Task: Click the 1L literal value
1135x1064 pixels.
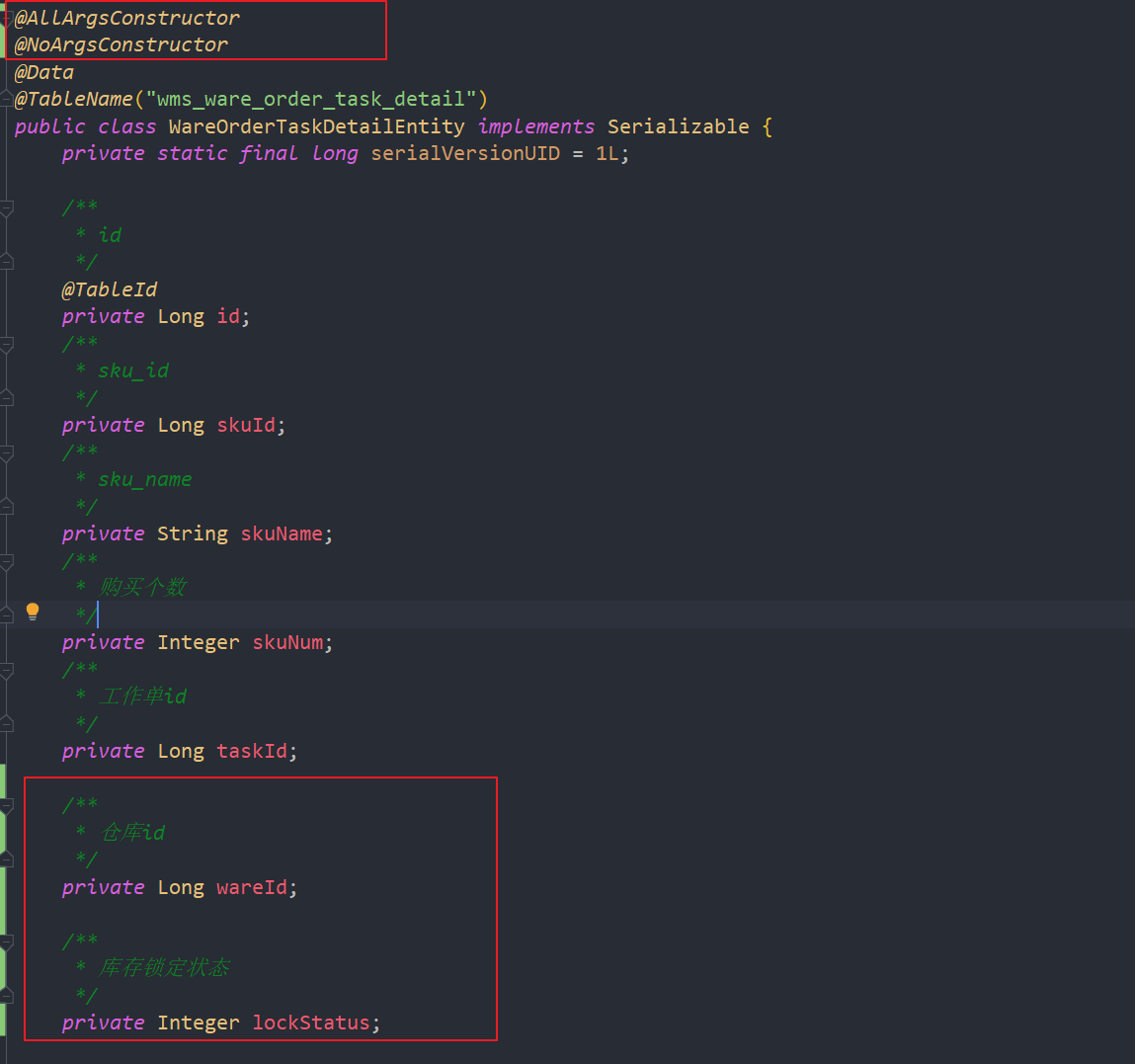Action: pos(607,153)
